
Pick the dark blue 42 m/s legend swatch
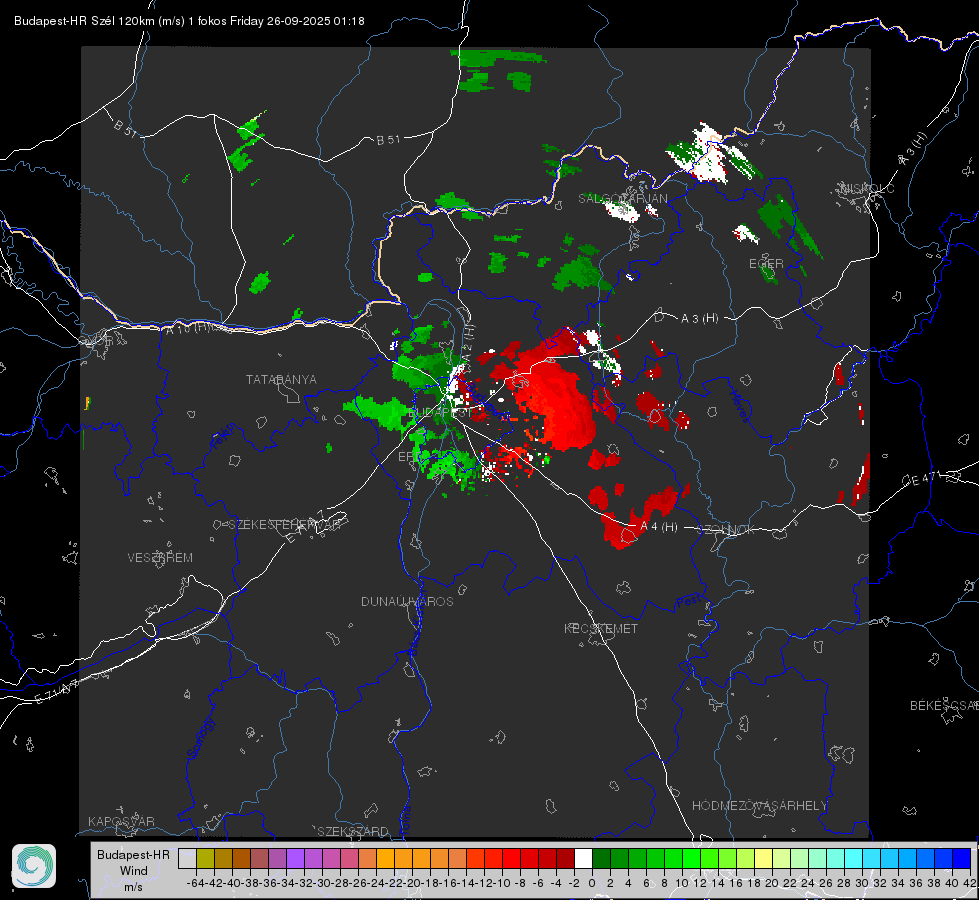962,858
